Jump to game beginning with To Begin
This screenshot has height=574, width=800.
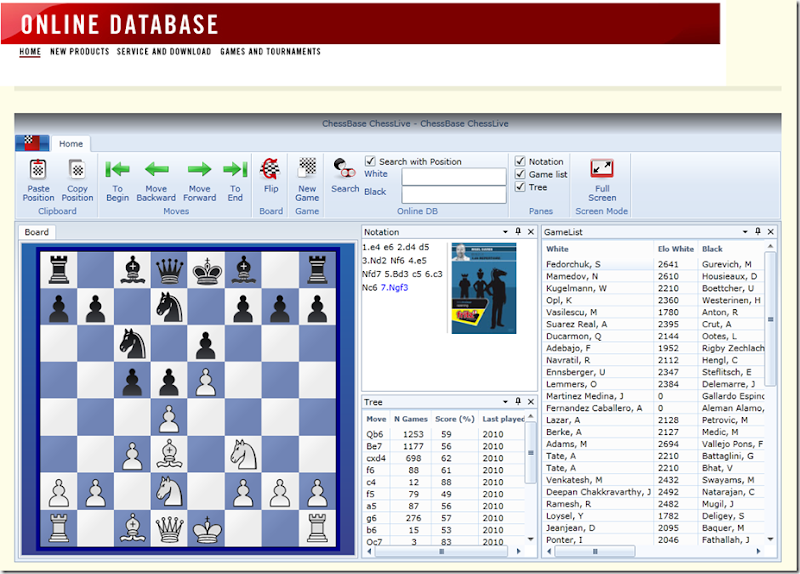(118, 170)
